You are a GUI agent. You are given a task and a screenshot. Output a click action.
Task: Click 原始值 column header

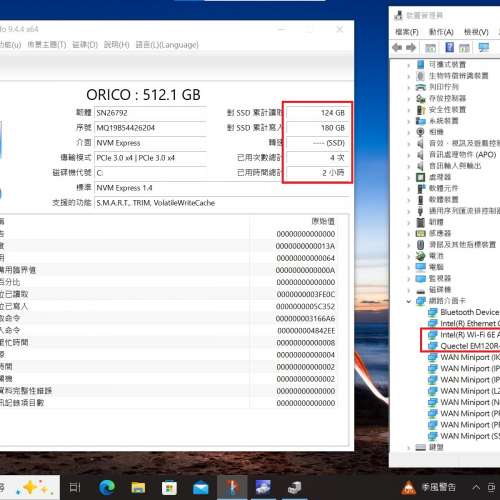click(x=323, y=221)
